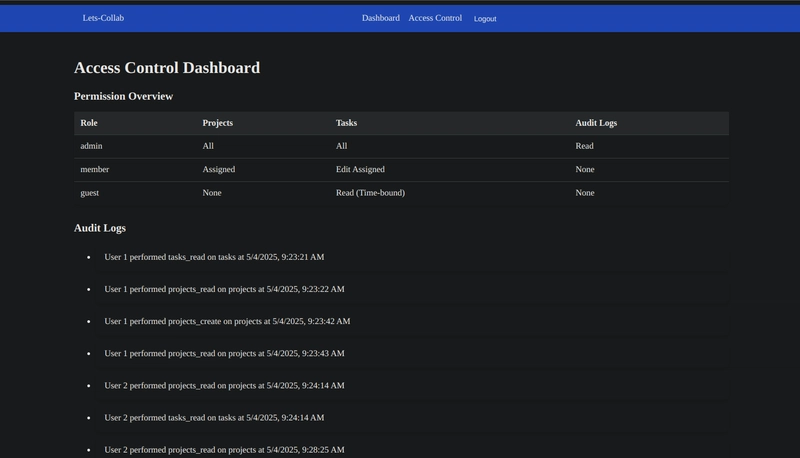
Task: Click the Lets-Collab brand link
Action: tap(103, 18)
